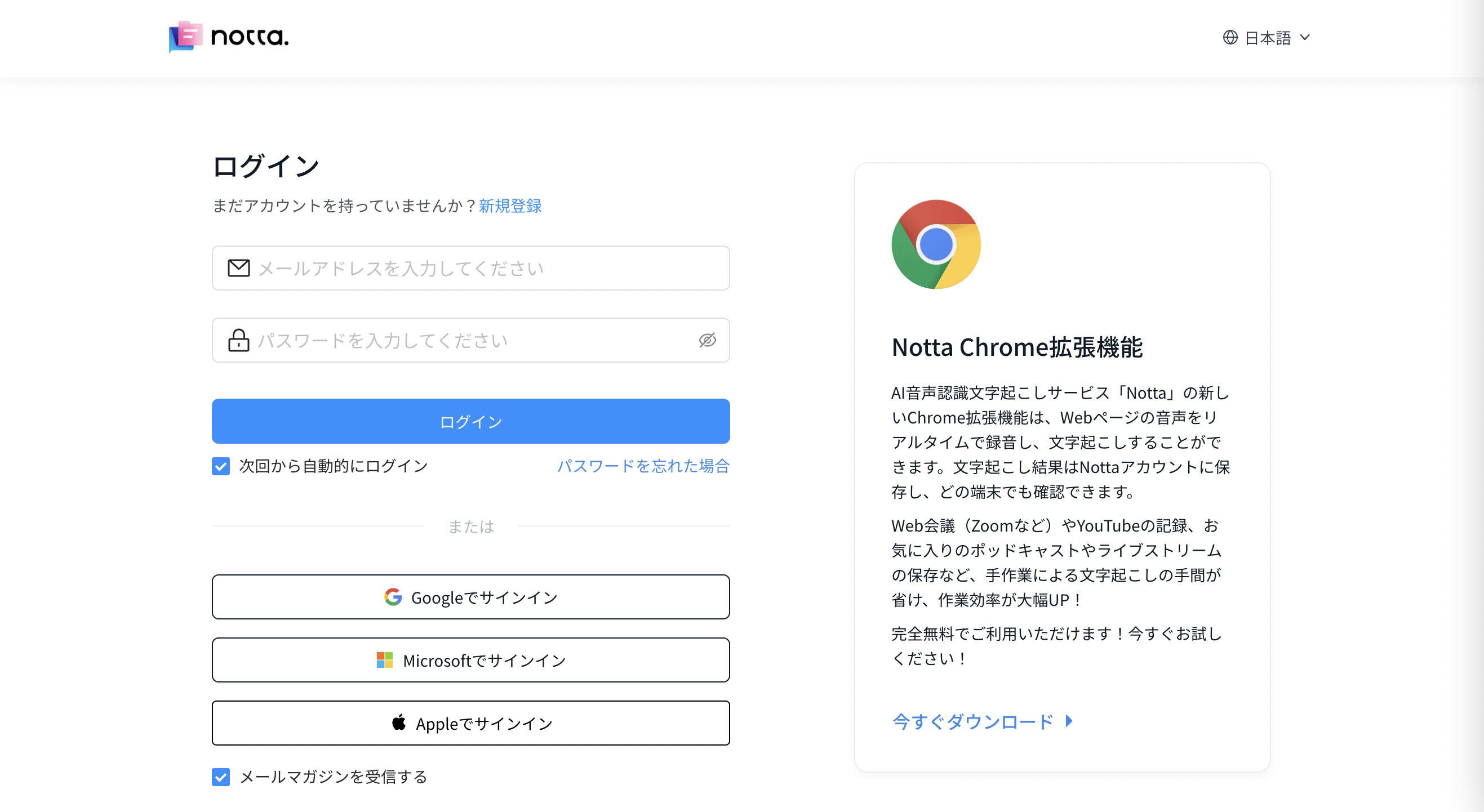
Task: Sign in with Google button
Action: [470, 597]
